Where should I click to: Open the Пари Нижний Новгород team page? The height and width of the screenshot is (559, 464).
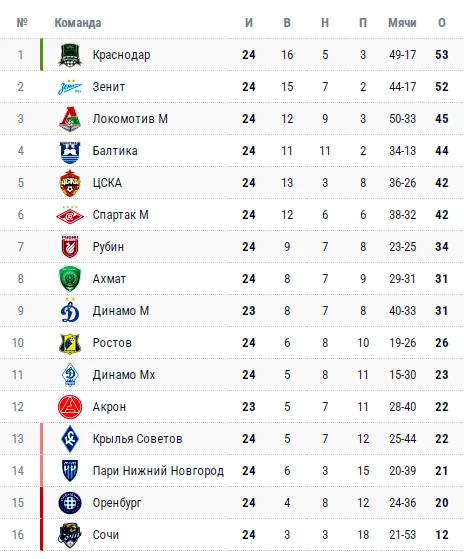(158, 471)
